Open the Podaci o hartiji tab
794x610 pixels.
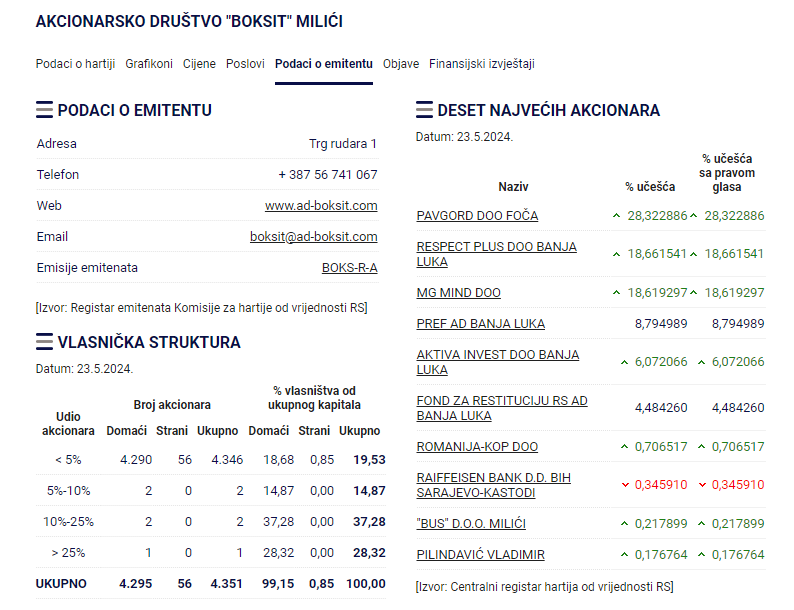[x=75, y=64]
